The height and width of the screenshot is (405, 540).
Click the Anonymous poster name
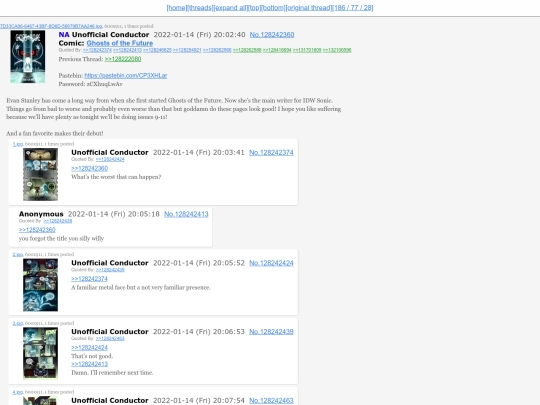coord(41,214)
